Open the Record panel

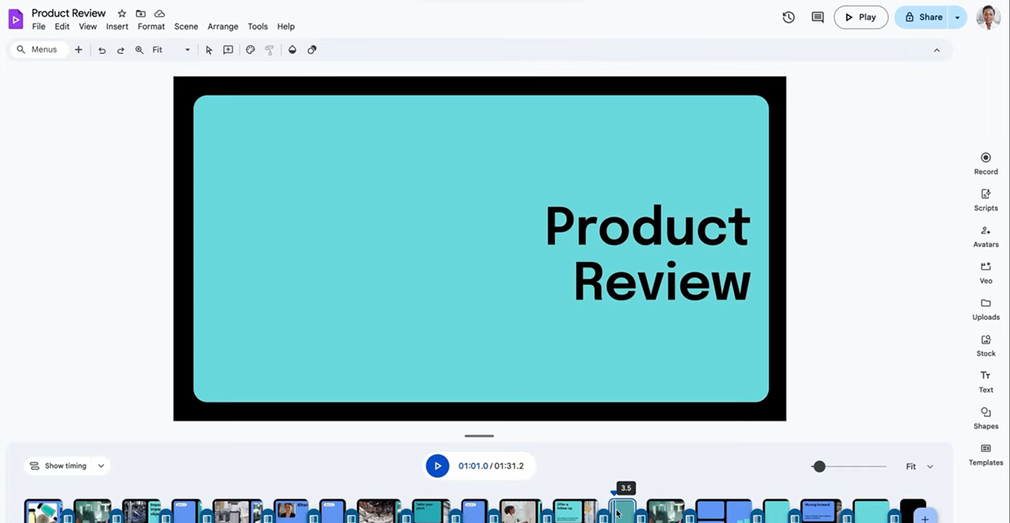[x=986, y=164]
